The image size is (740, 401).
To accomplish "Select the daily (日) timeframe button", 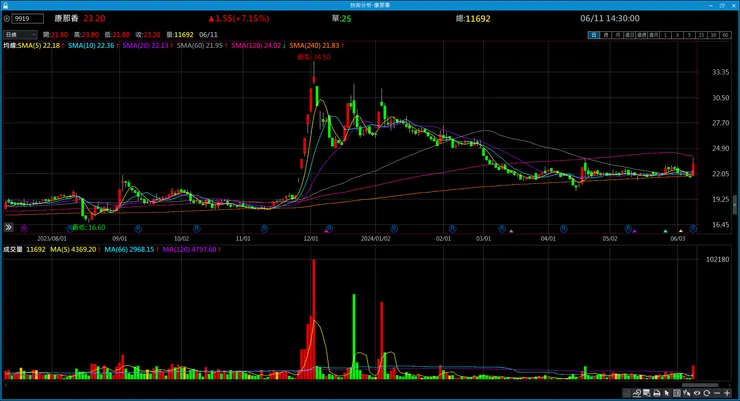I will [x=594, y=35].
